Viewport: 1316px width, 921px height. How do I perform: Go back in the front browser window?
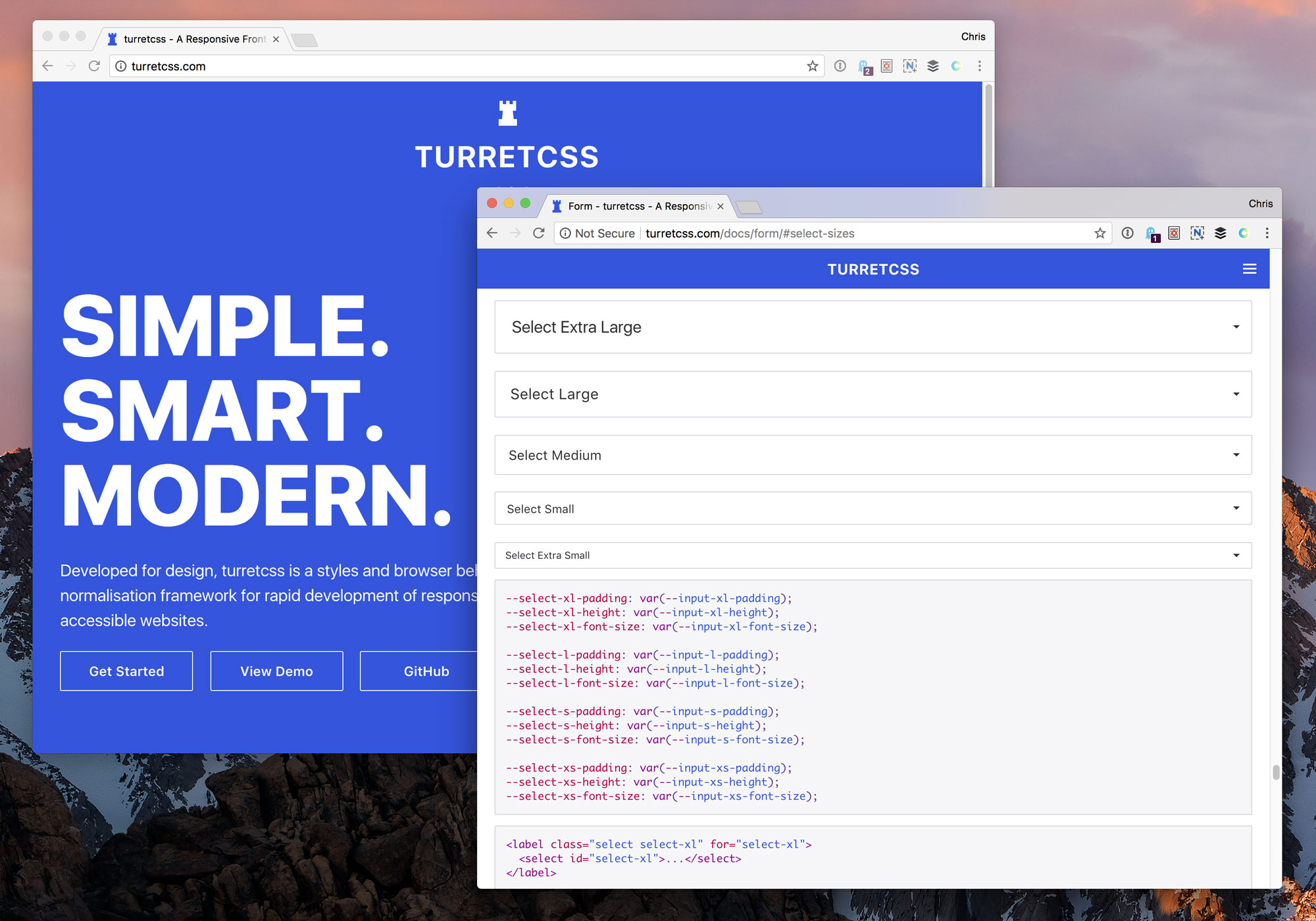pyautogui.click(x=492, y=233)
